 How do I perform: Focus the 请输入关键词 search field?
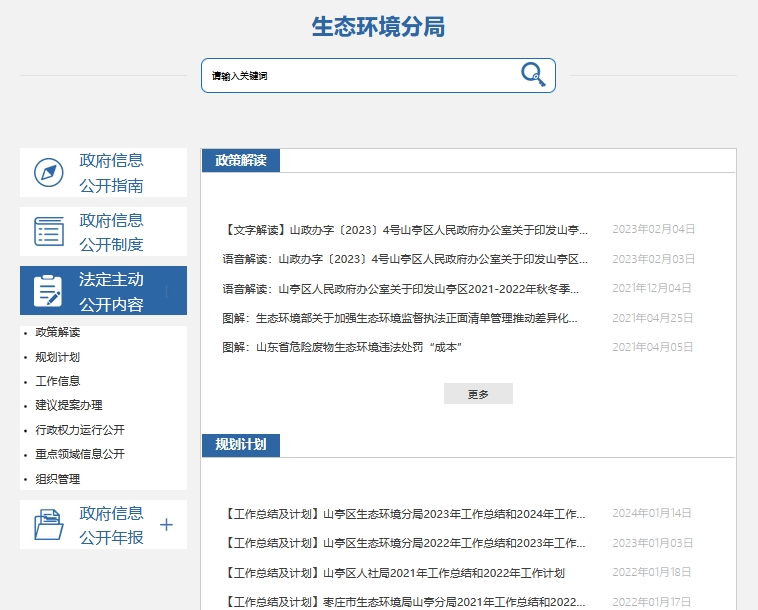[378, 75]
